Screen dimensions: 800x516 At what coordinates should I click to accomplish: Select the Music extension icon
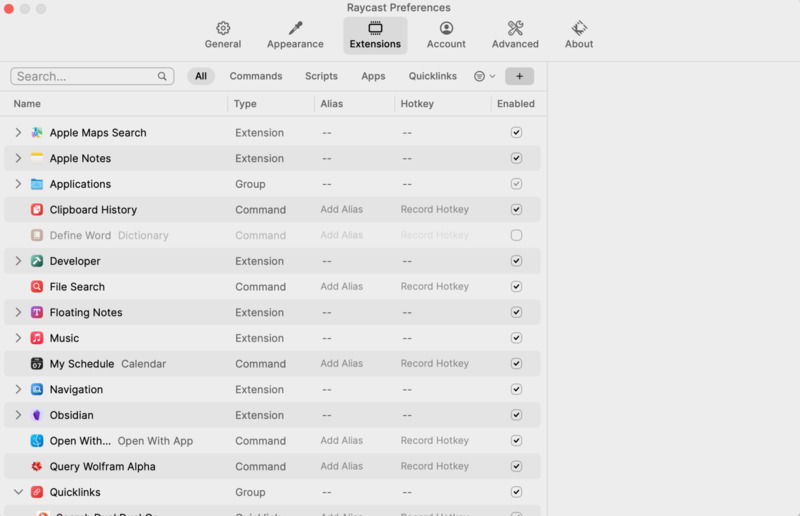pos(37,338)
